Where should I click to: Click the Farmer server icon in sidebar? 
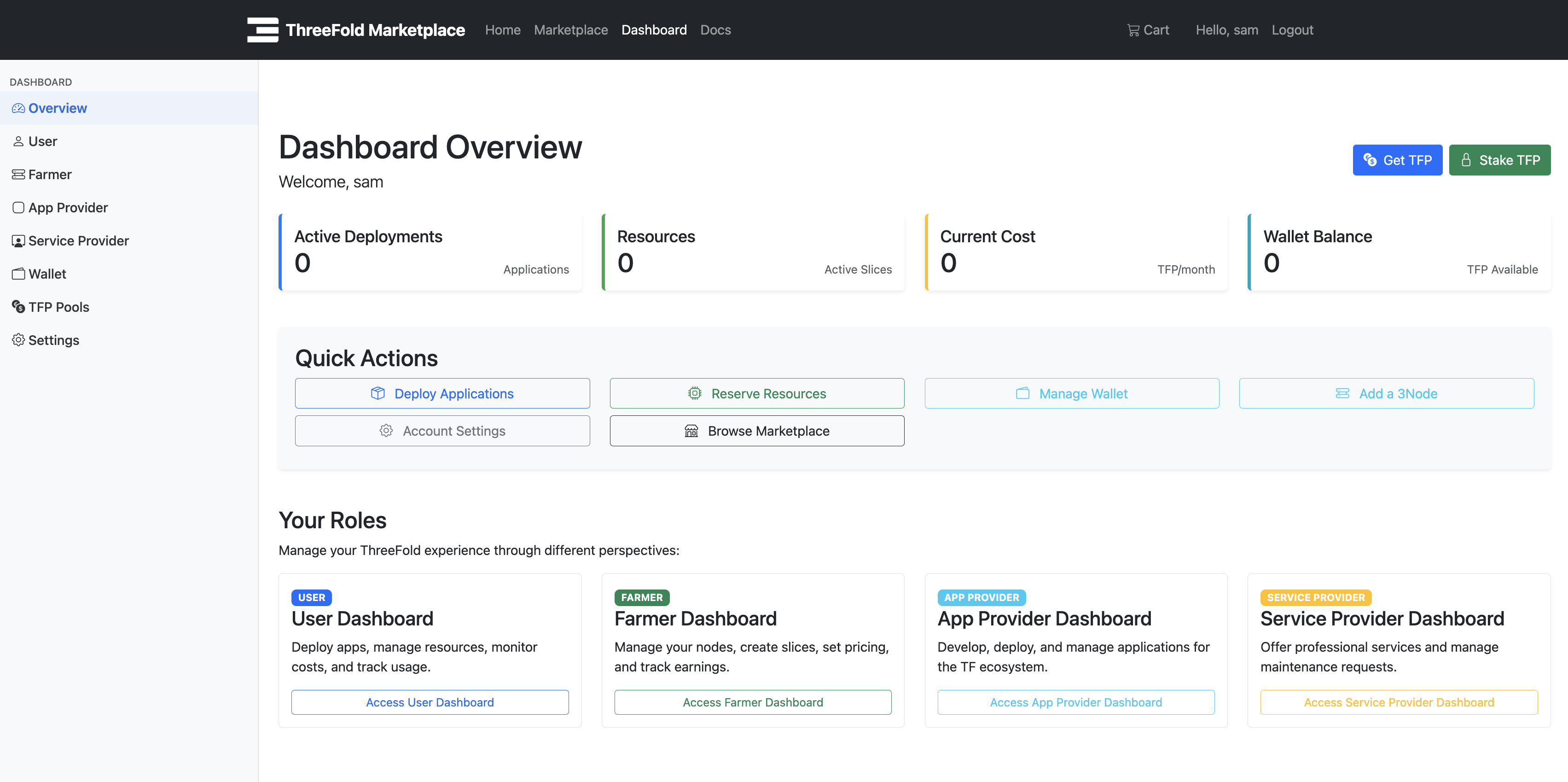[x=18, y=175]
